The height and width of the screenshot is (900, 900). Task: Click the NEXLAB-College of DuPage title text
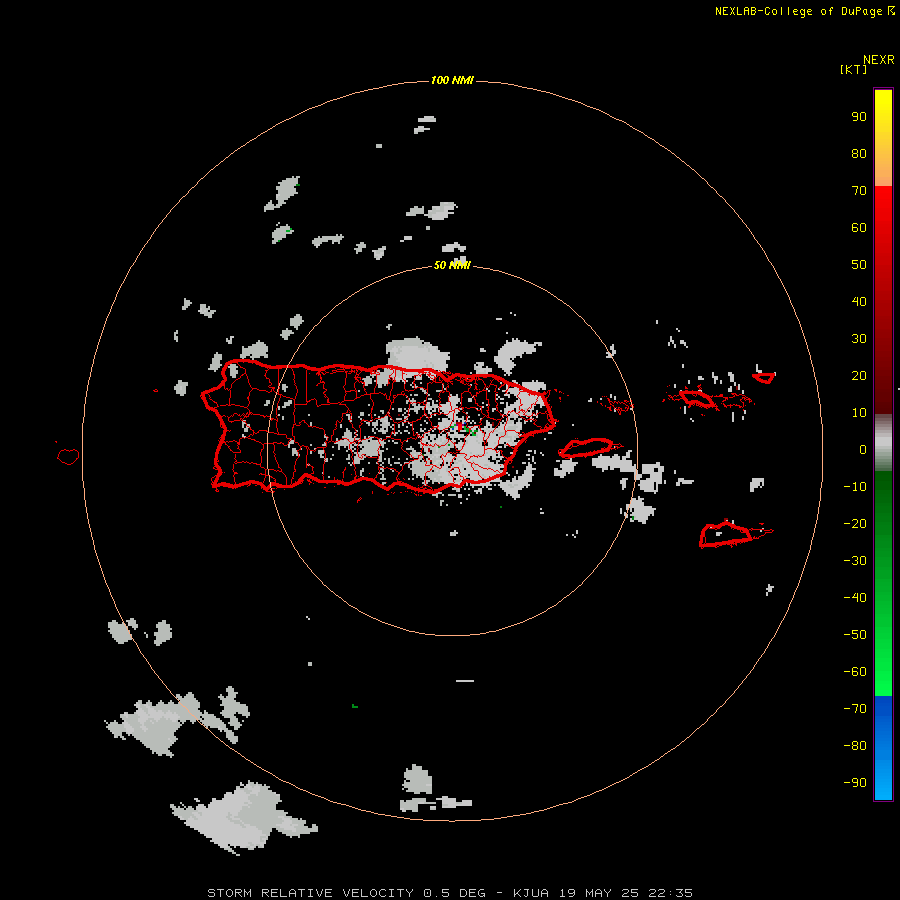(x=798, y=11)
